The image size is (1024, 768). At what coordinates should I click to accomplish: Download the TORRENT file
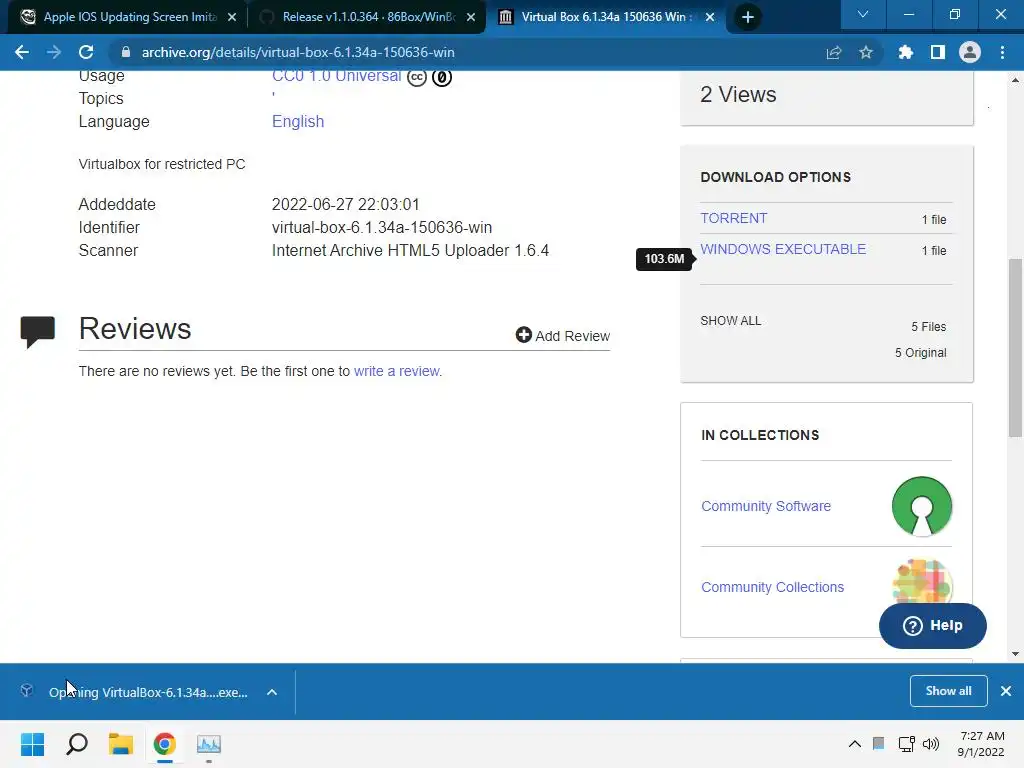733,218
